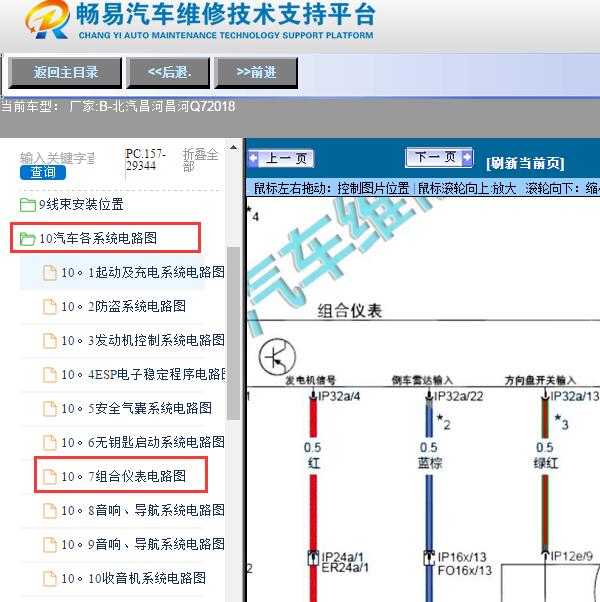Viewport: 600px width, 602px height.
Task: Click 折叠全部 to collapse all
Action: tap(200, 160)
